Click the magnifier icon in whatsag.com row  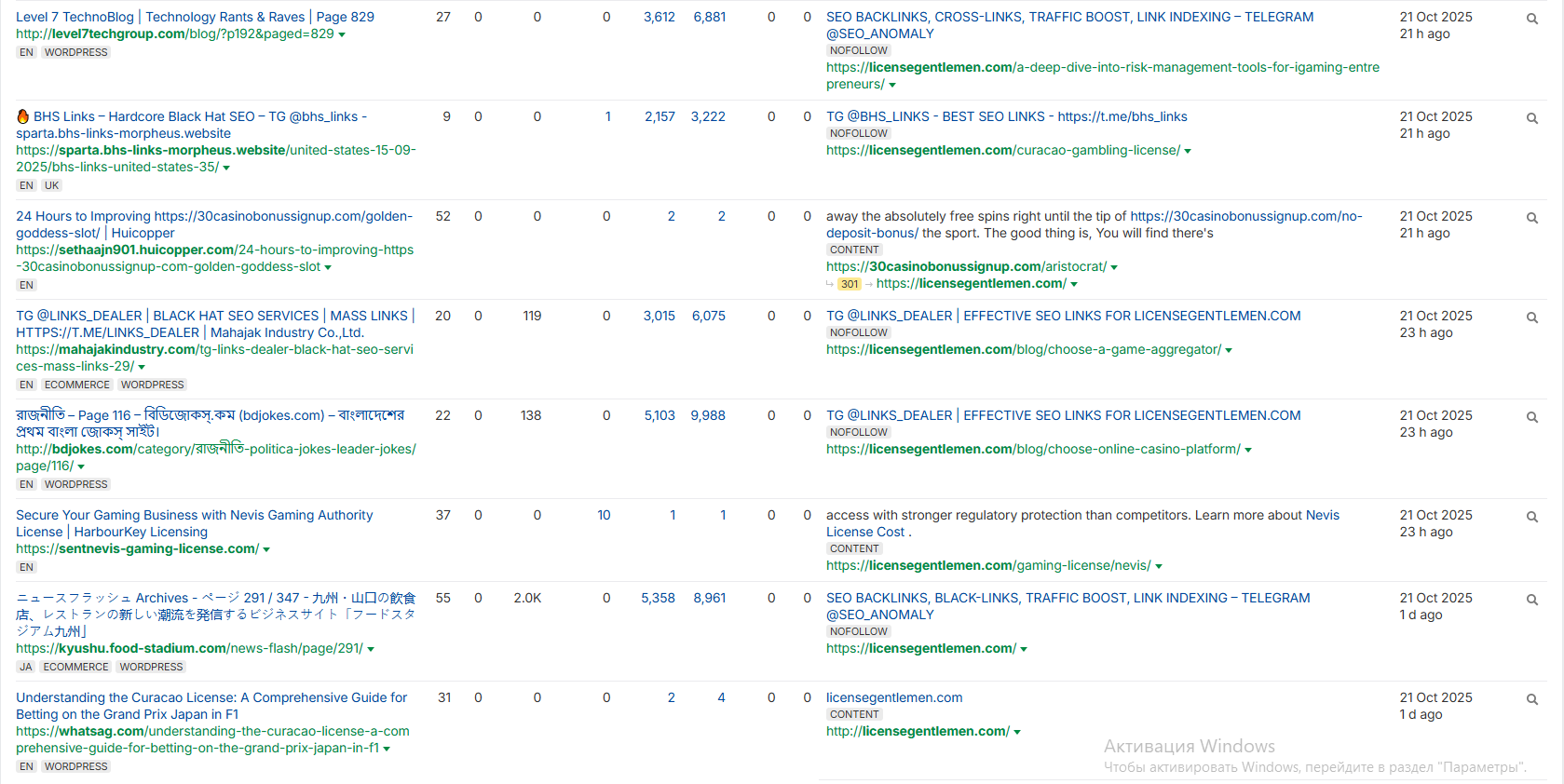pos(1531,699)
